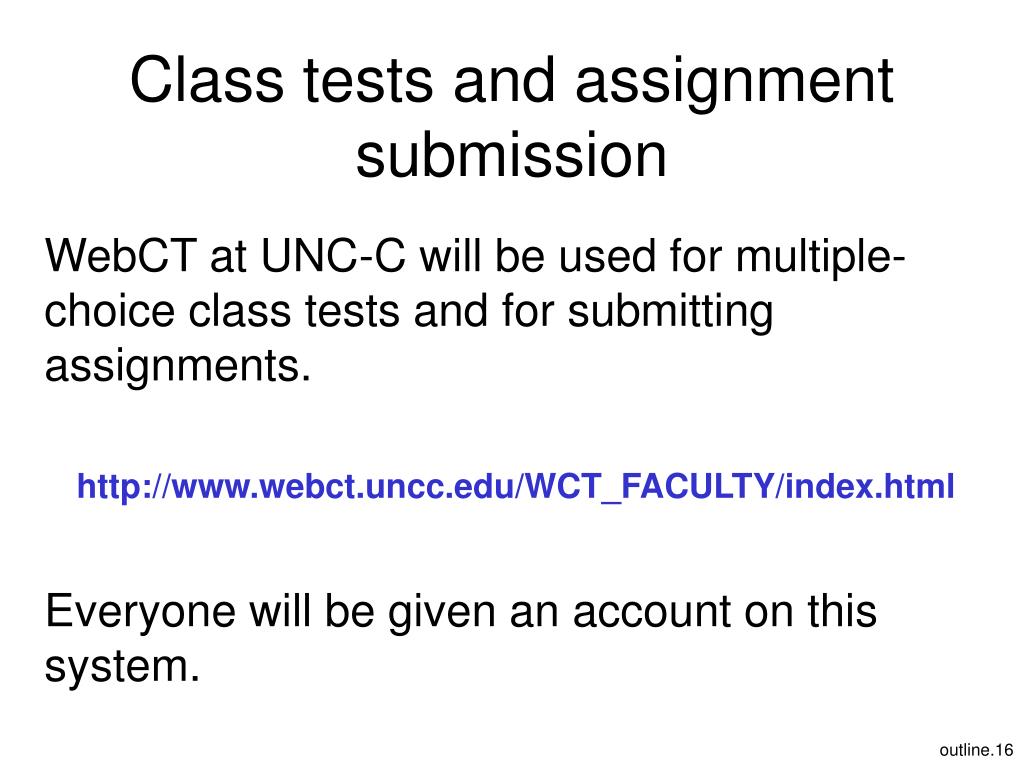Click the word 'Class' in the title
The height and width of the screenshot is (768, 1024).
207,80
